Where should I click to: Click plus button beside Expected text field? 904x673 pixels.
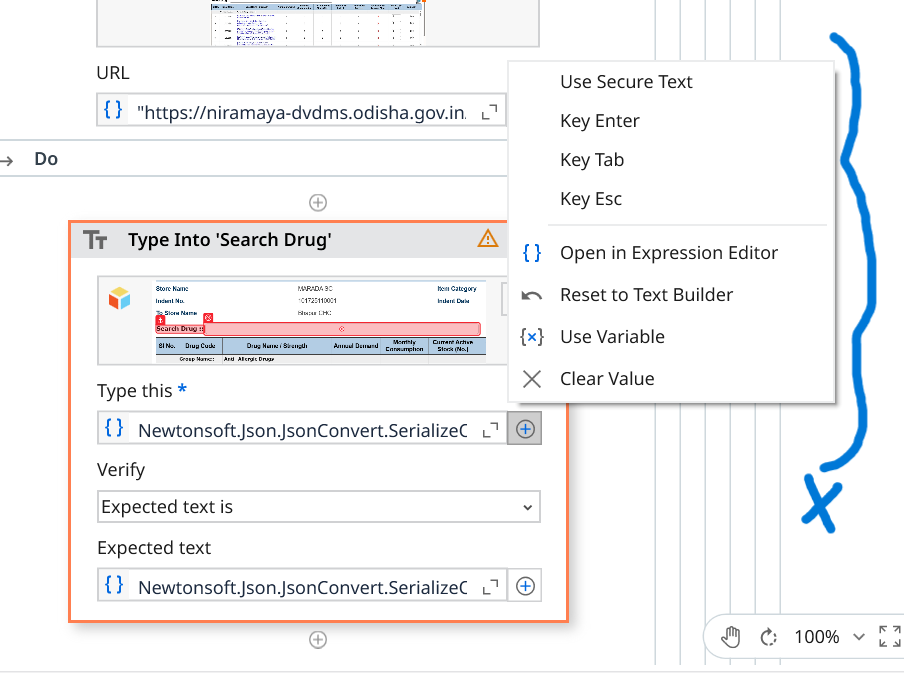(525, 586)
